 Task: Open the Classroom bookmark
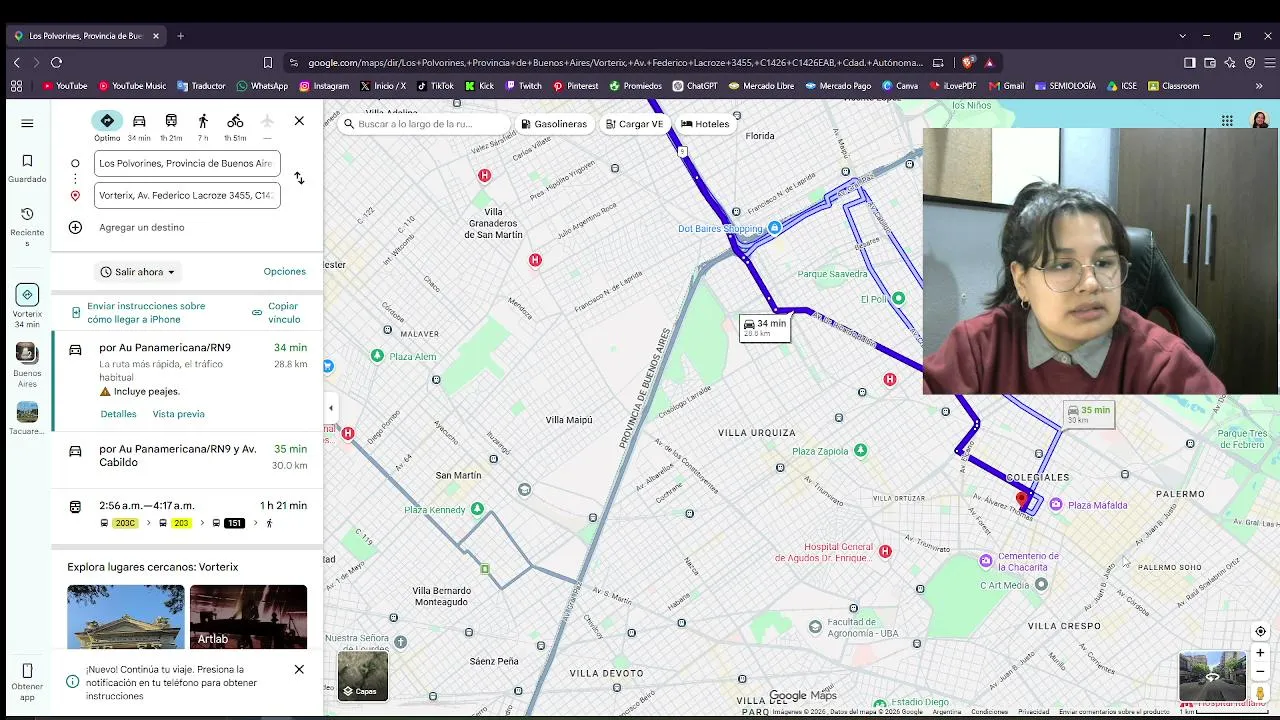click(x=1174, y=86)
